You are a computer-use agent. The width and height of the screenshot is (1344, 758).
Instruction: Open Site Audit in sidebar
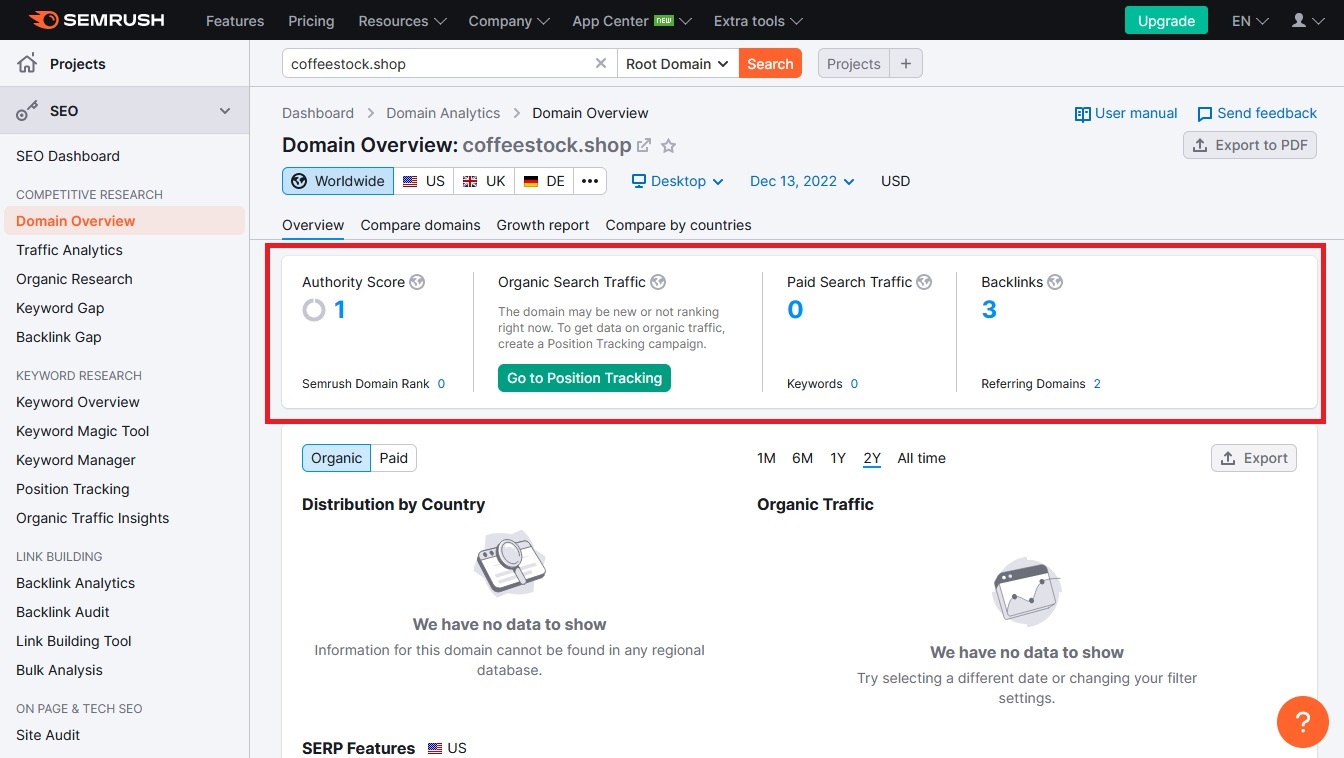[48, 735]
